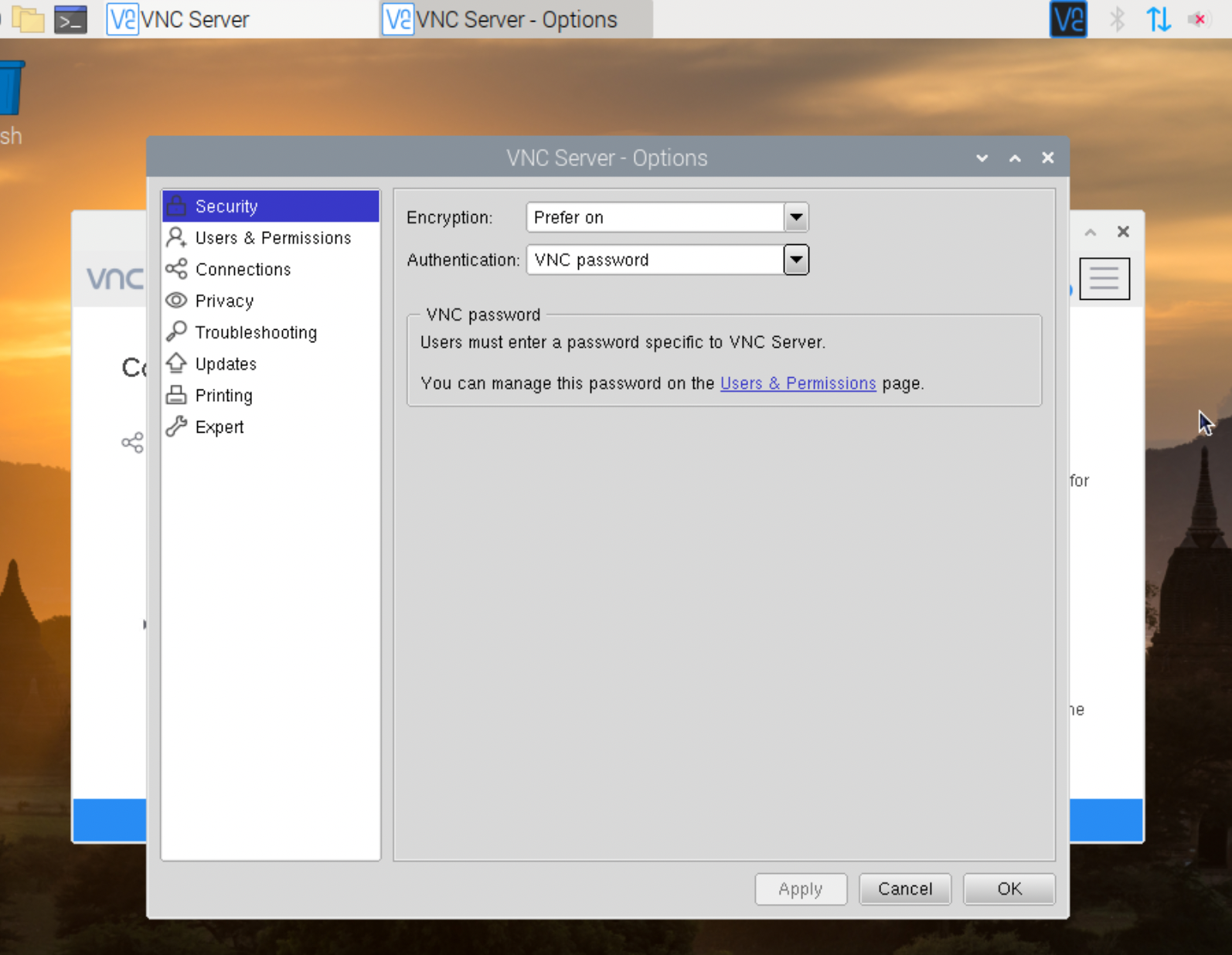Click the 'Encryption:' label

tap(449, 218)
